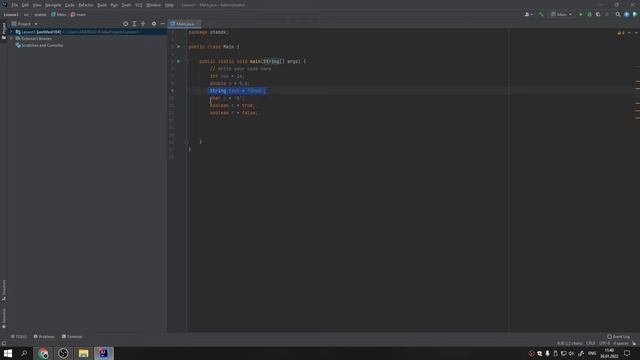This screenshot has width=640, height=360.
Task: Run with Coverage from the toolbar
Action: [598, 14]
